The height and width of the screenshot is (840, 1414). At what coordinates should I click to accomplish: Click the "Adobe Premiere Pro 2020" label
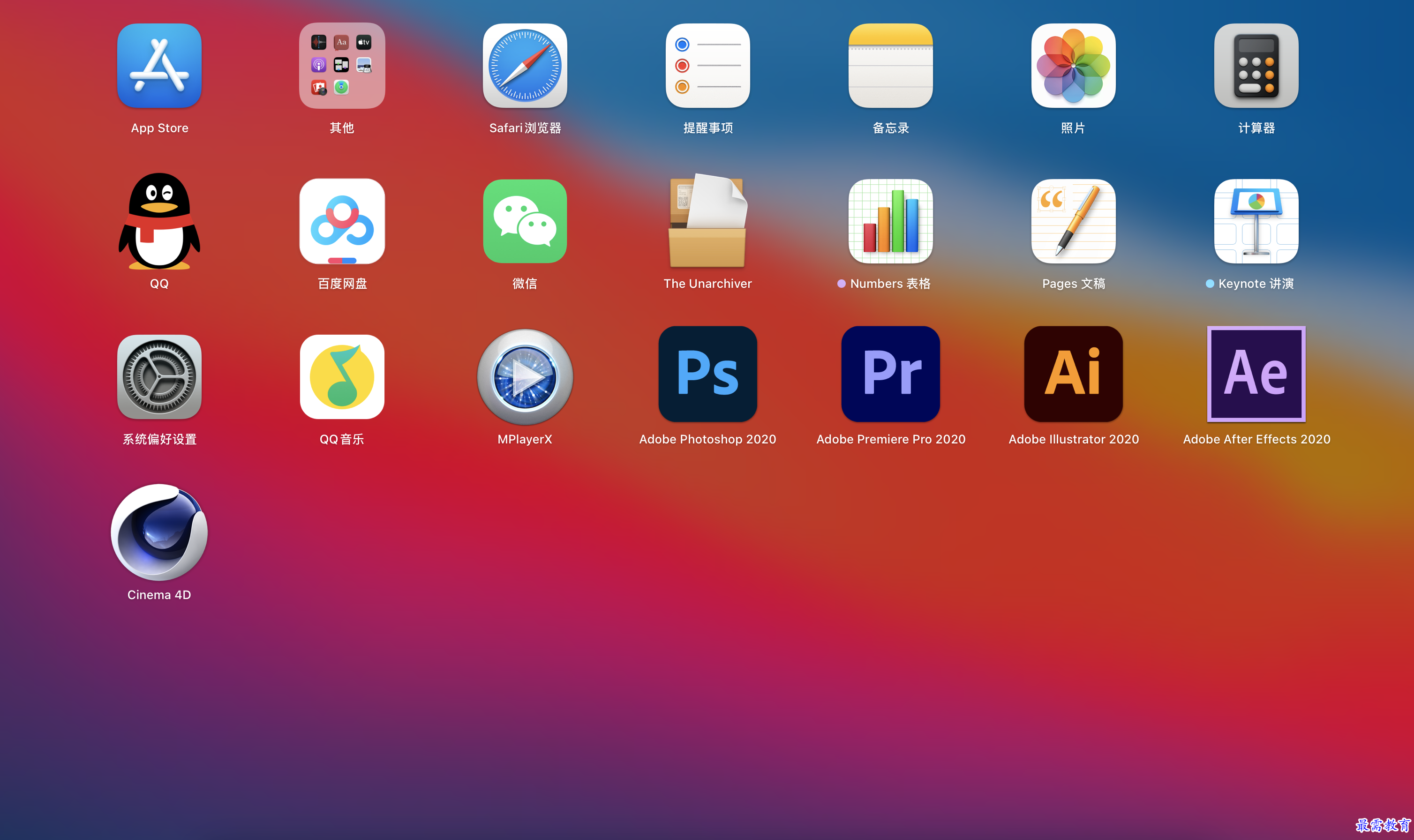click(891, 439)
